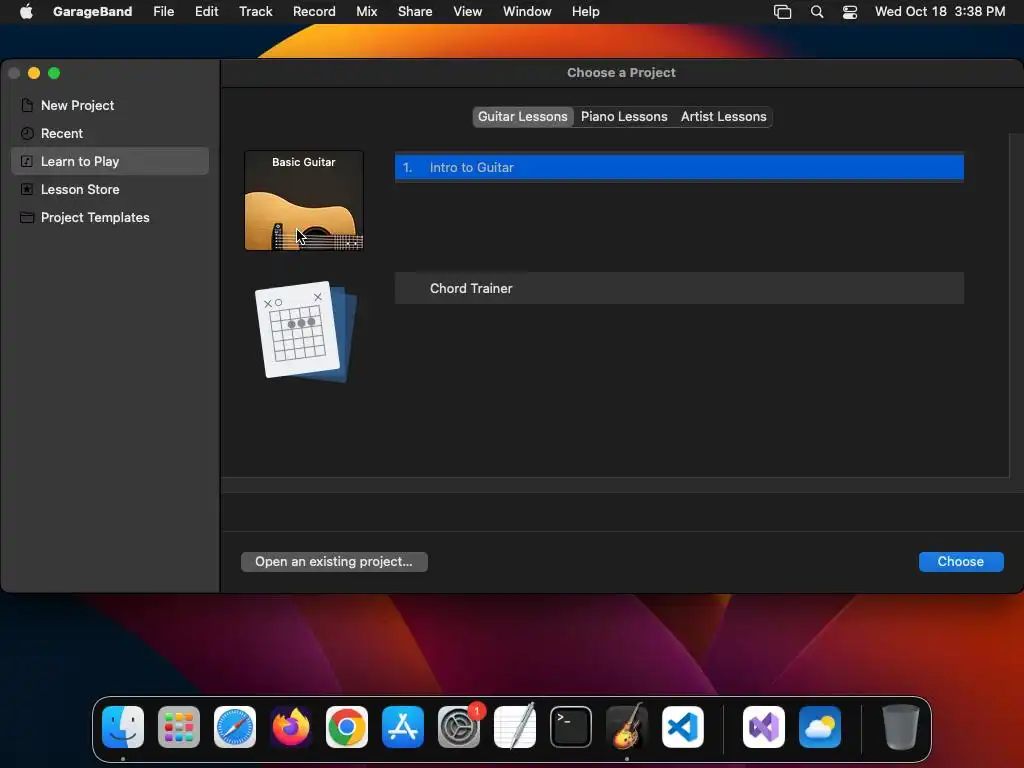Open the Window menu
Screen dimensions: 1024x768
point(527,12)
